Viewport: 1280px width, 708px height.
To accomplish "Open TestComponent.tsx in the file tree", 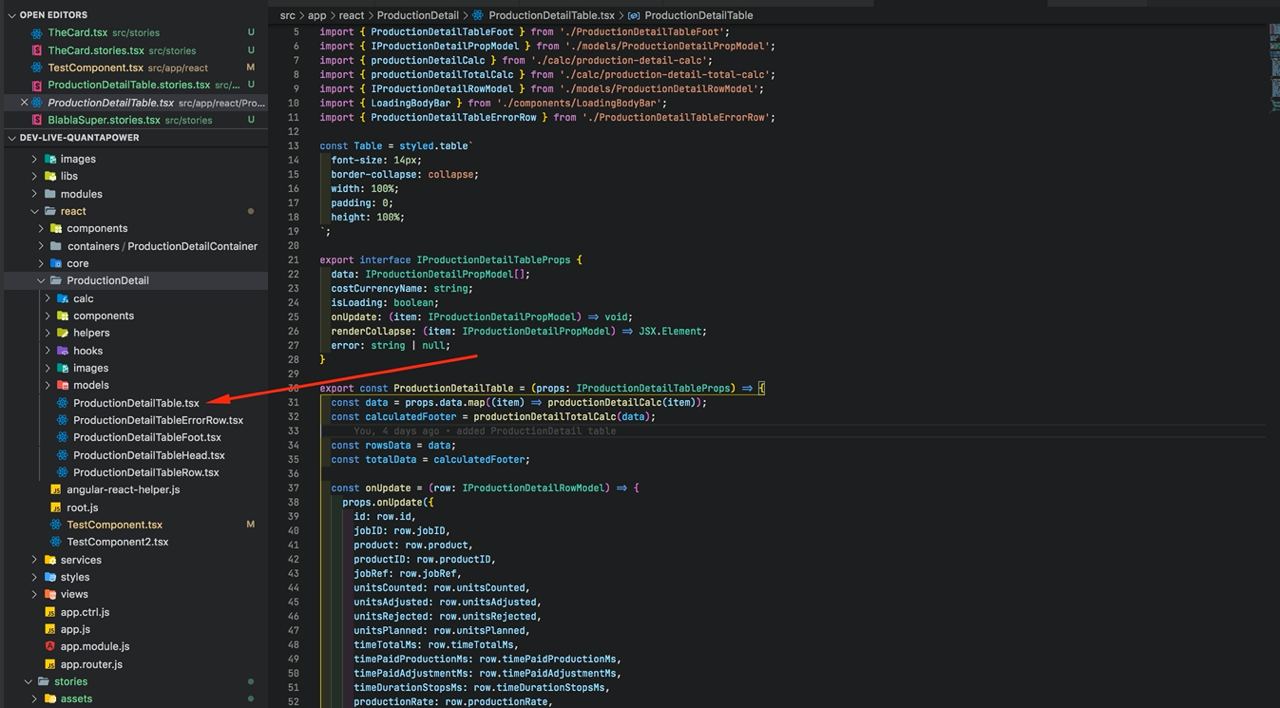I will (114, 525).
